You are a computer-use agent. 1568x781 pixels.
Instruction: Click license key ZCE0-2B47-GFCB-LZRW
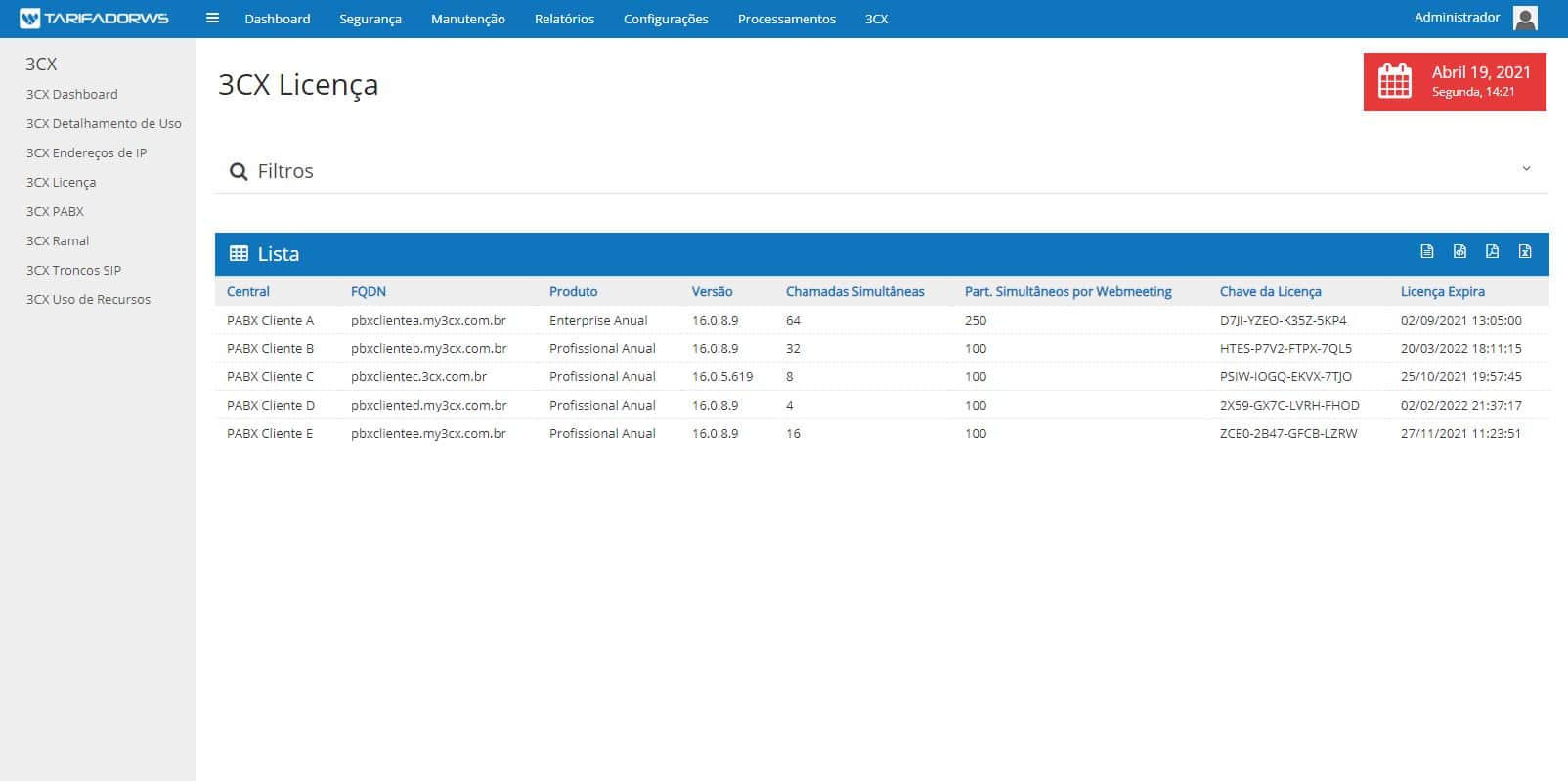pyautogui.click(x=1288, y=433)
